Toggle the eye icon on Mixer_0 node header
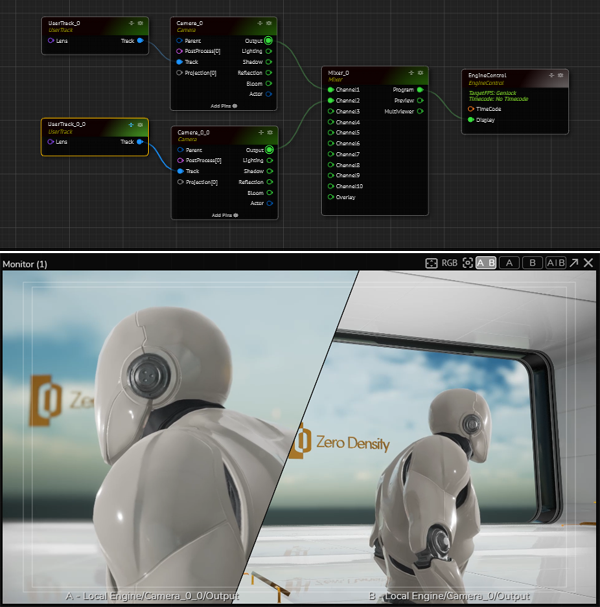Viewport: 600px width, 607px height. (x=421, y=72)
